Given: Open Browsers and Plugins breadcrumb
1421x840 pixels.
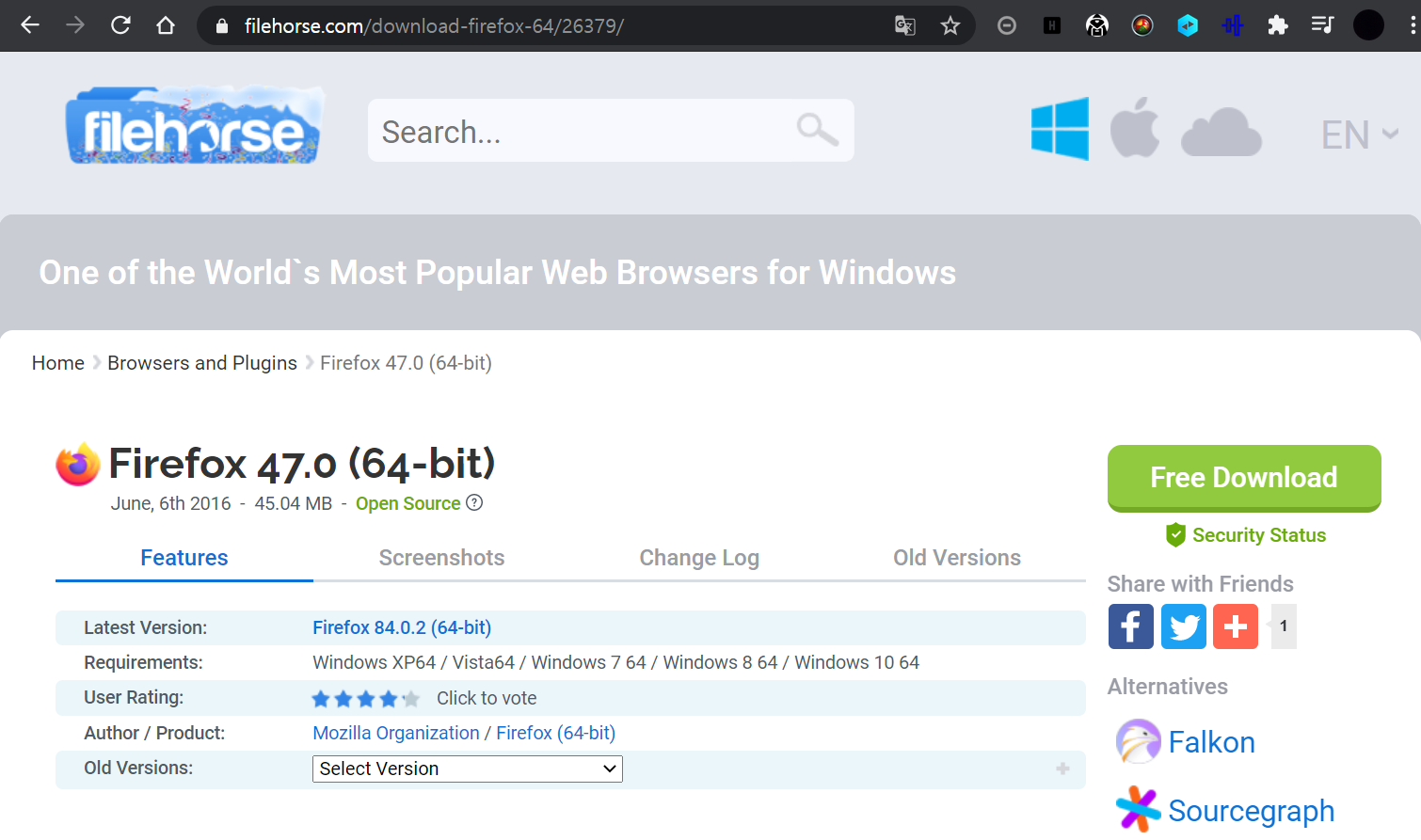Looking at the screenshot, I should pyautogui.click(x=202, y=363).
